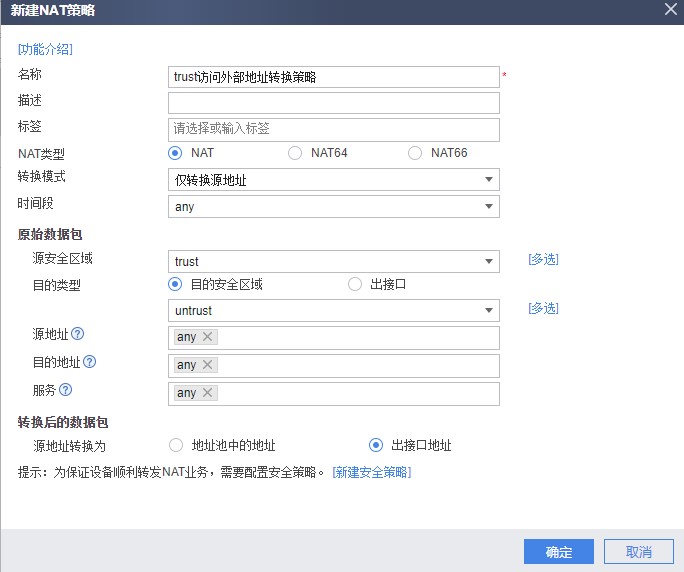Expand the untrust destination zone dropdown

[x=334, y=311]
